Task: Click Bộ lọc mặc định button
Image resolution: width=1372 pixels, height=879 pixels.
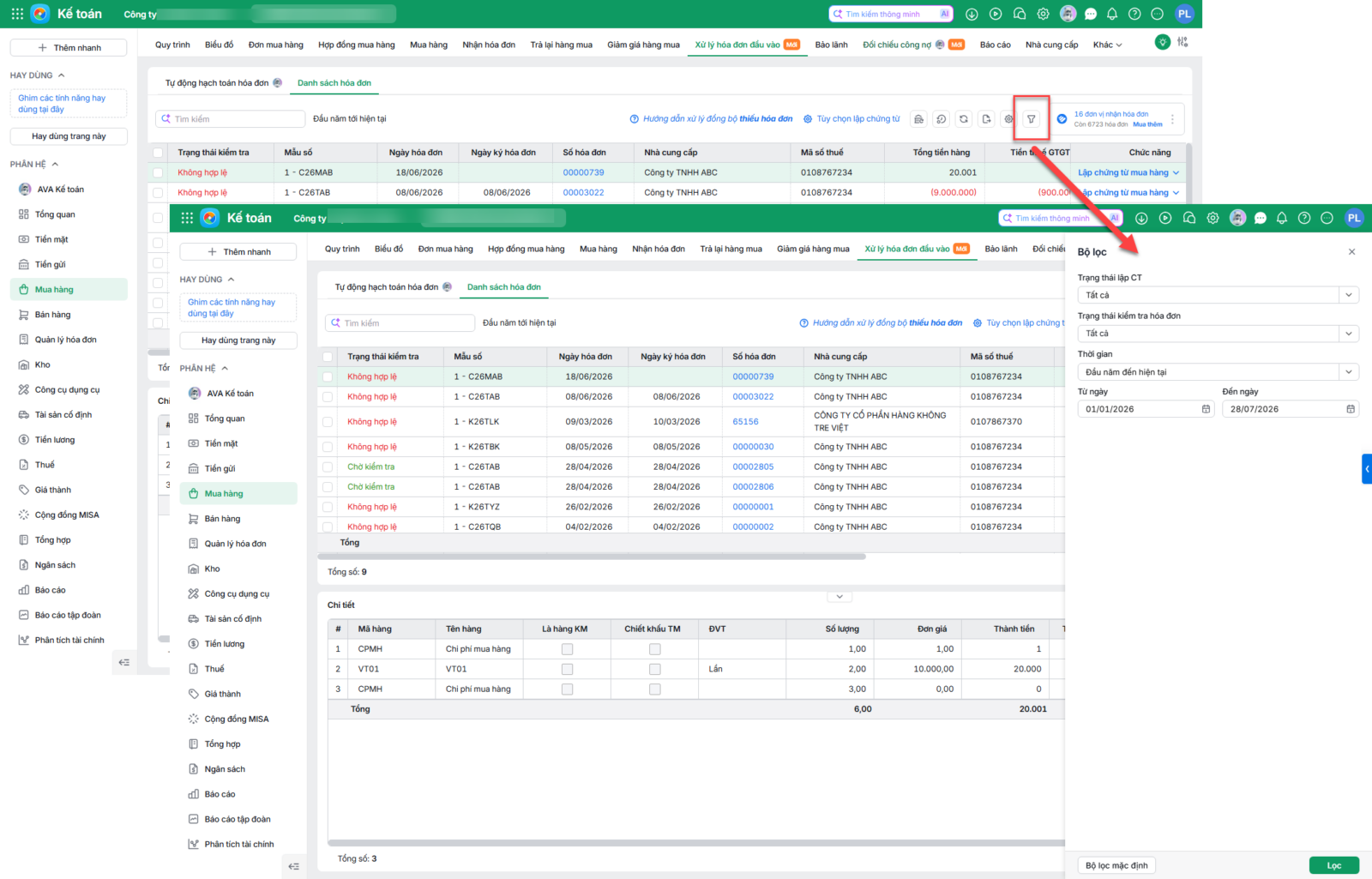Action: (1116, 865)
